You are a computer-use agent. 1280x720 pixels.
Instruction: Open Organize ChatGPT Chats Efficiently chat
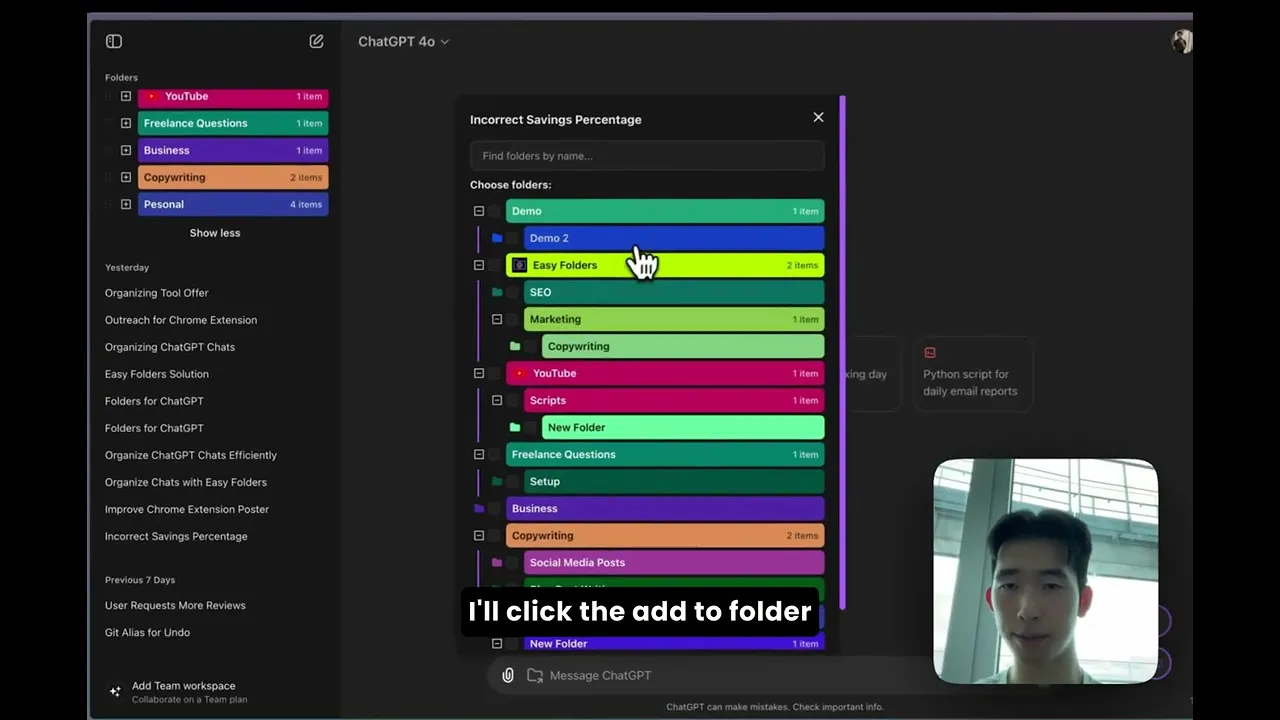pyautogui.click(x=191, y=455)
